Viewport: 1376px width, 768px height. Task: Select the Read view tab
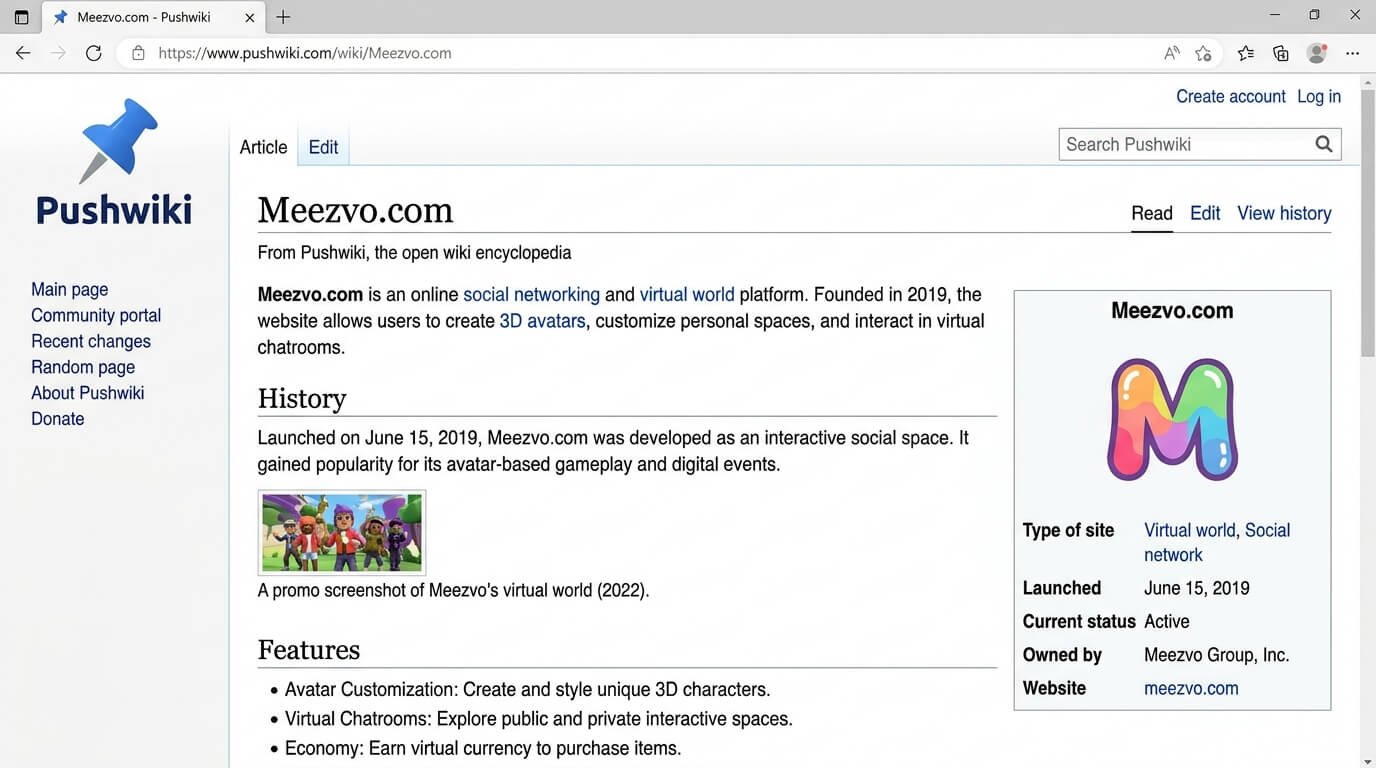point(1152,213)
